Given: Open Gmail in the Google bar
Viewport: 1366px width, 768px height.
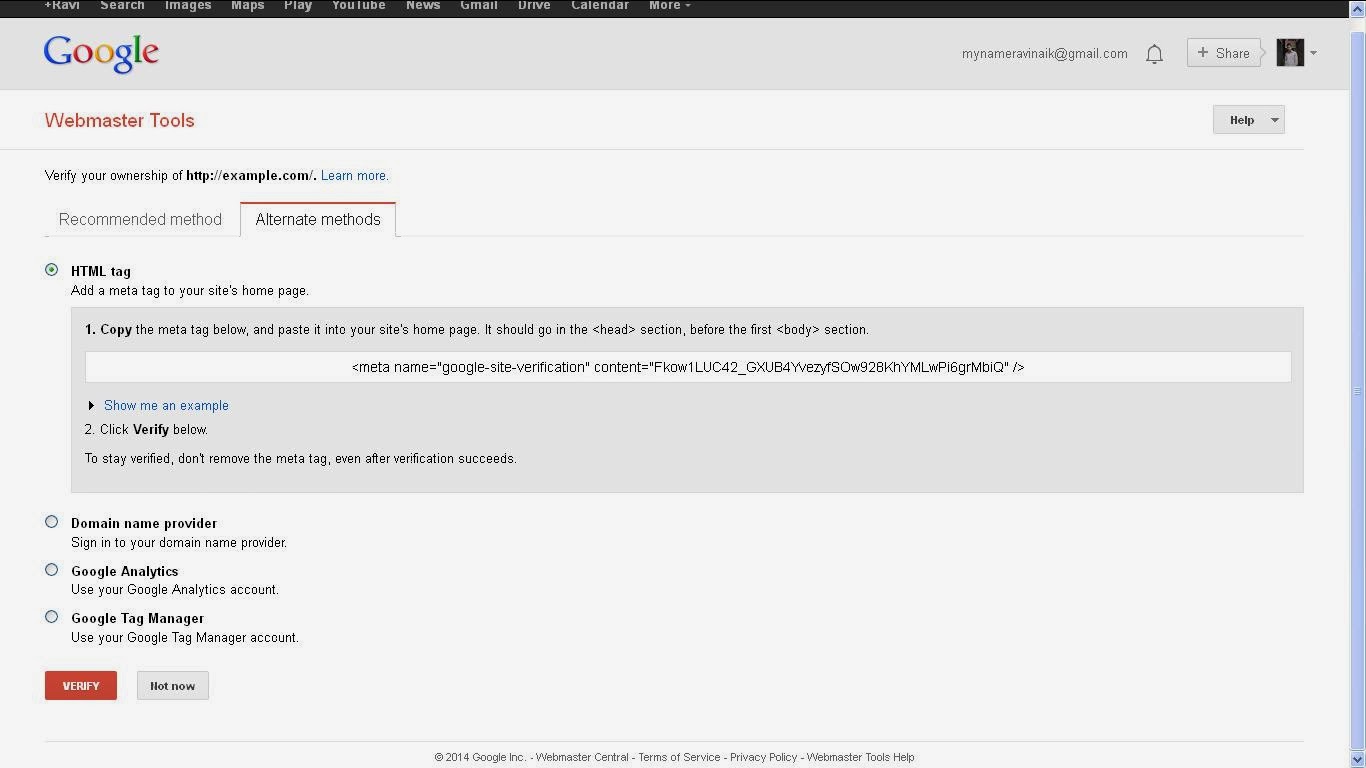Looking at the screenshot, I should (479, 6).
